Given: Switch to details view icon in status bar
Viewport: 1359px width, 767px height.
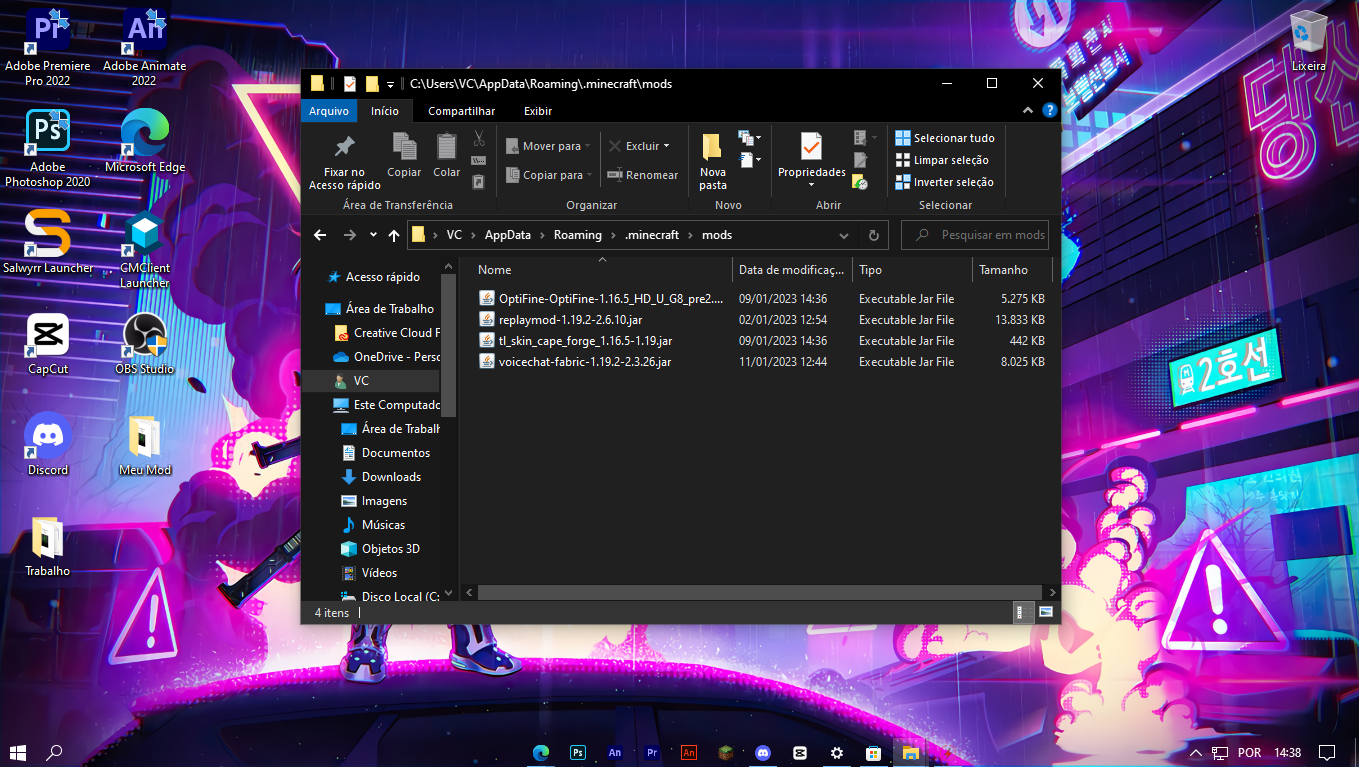Looking at the screenshot, I should coord(1023,612).
